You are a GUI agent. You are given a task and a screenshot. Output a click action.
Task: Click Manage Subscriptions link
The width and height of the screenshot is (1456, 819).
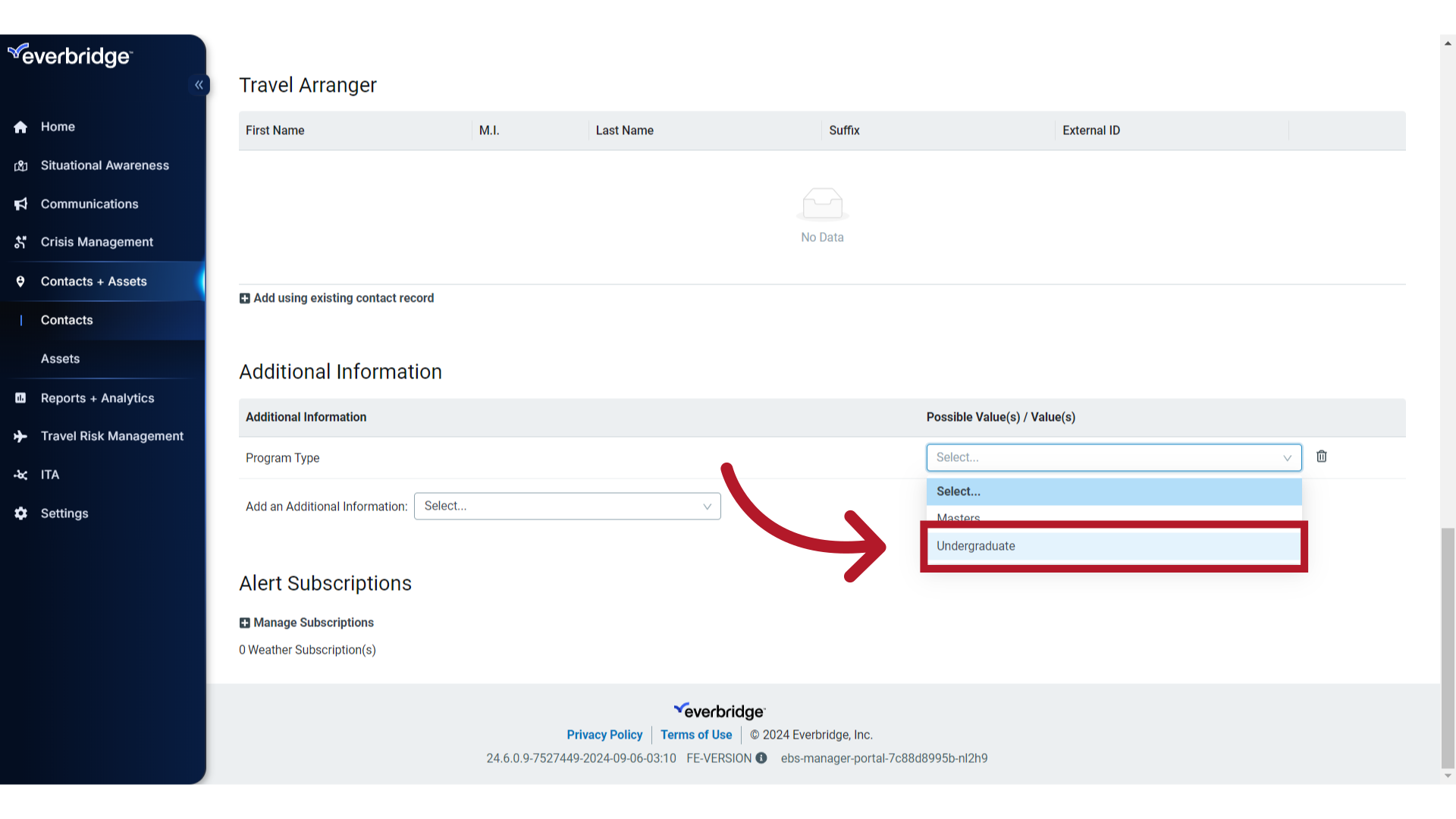tap(313, 622)
